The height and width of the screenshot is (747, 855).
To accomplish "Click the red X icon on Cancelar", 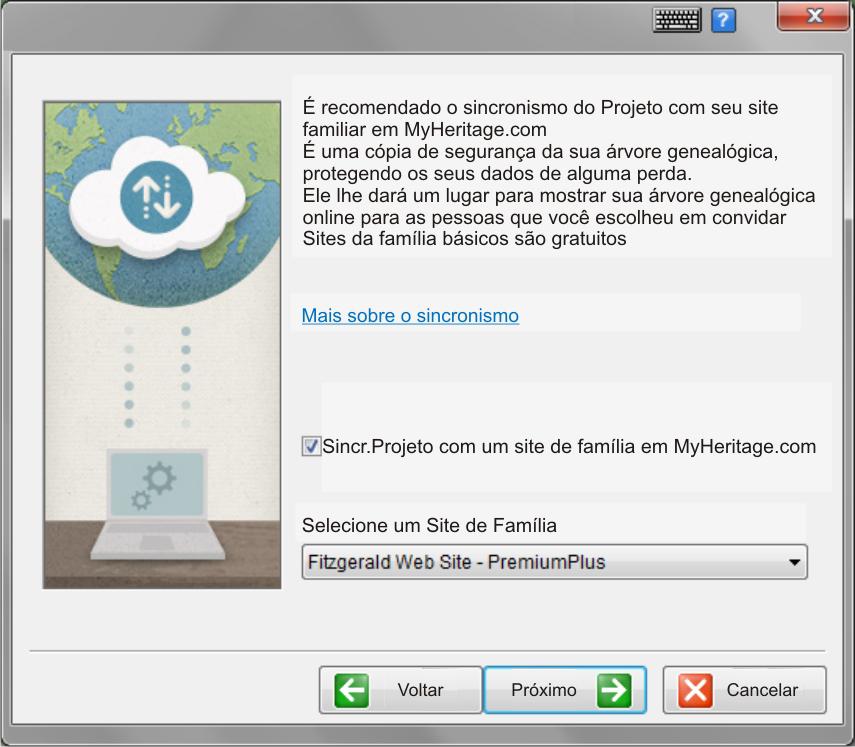I will 695,690.
